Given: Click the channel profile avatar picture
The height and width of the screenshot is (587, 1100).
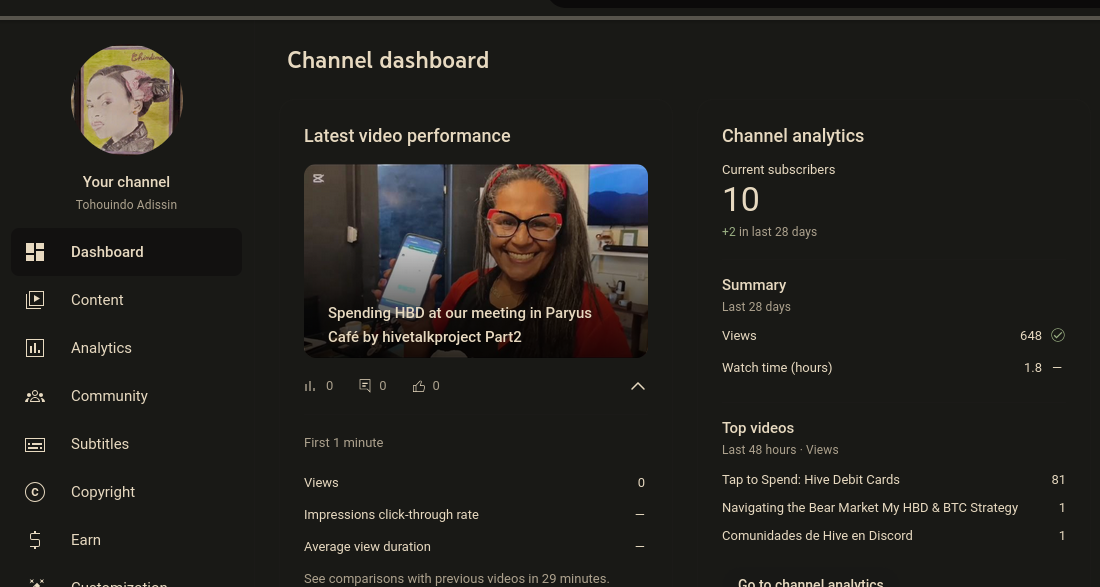Looking at the screenshot, I should [x=127, y=100].
